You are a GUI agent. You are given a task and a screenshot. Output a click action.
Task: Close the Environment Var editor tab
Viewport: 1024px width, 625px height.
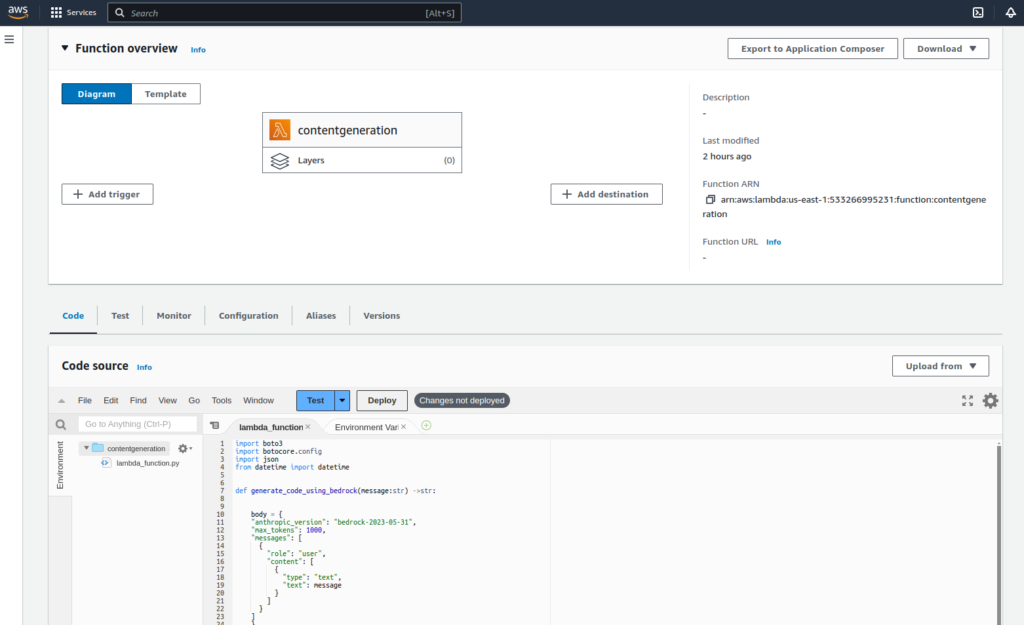404,426
